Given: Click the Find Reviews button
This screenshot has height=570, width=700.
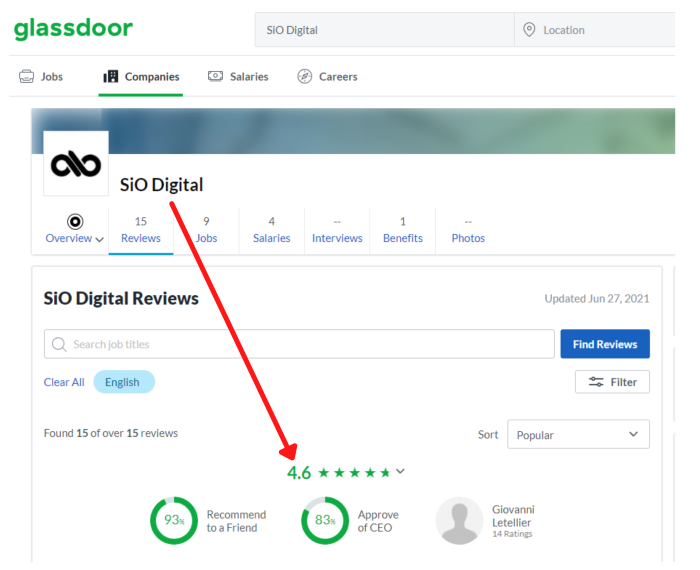Looking at the screenshot, I should pos(605,344).
